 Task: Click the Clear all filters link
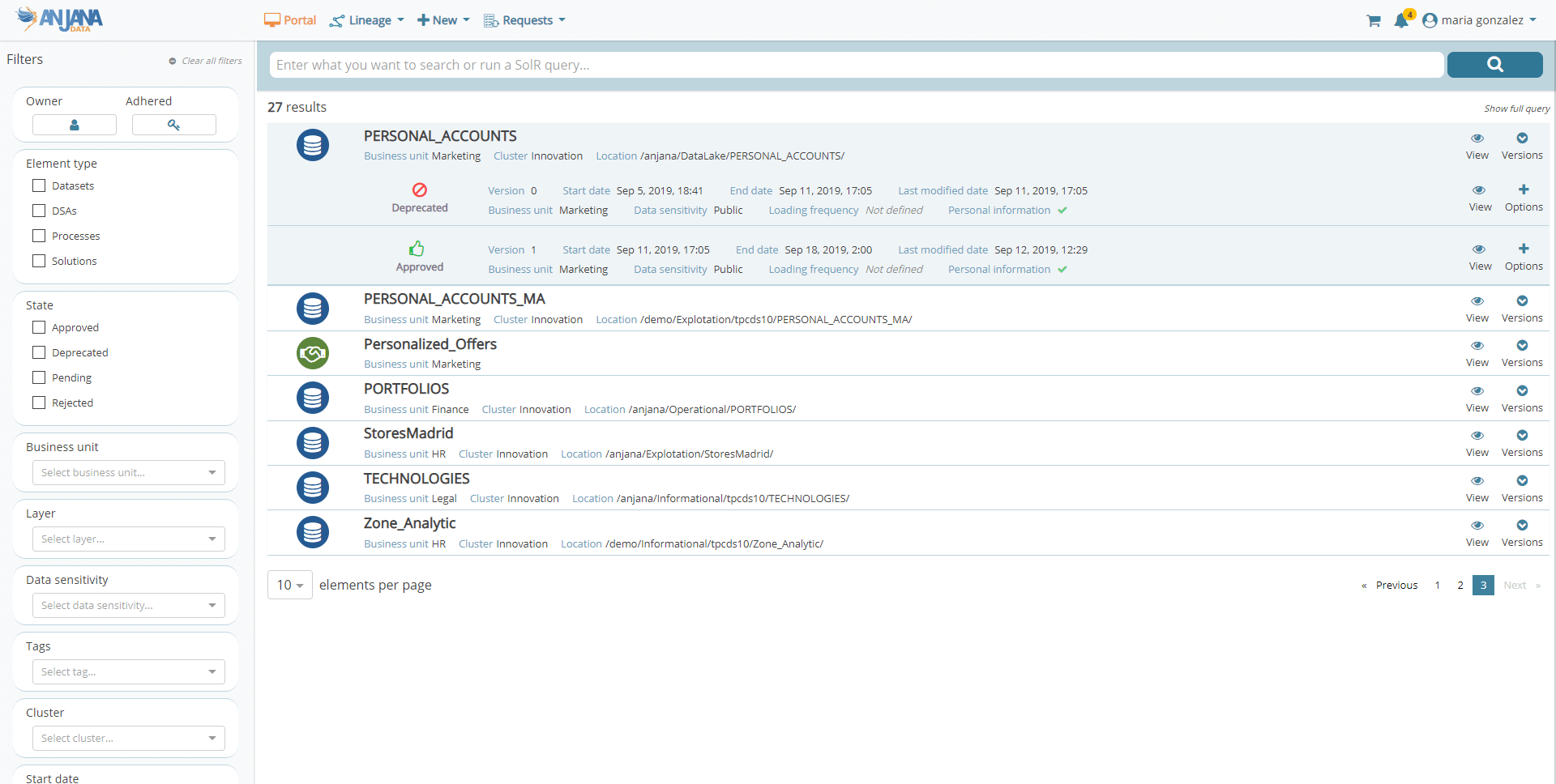[x=206, y=61]
